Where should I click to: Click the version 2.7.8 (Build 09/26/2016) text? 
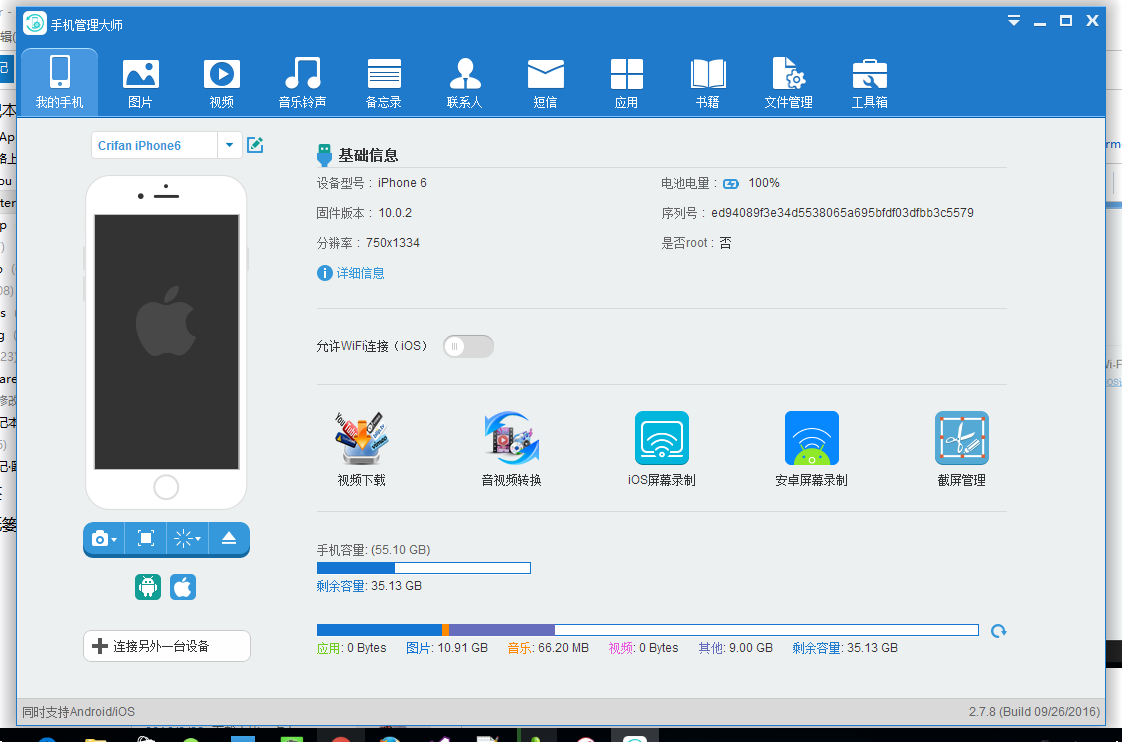pyautogui.click(x=1034, y=712)
